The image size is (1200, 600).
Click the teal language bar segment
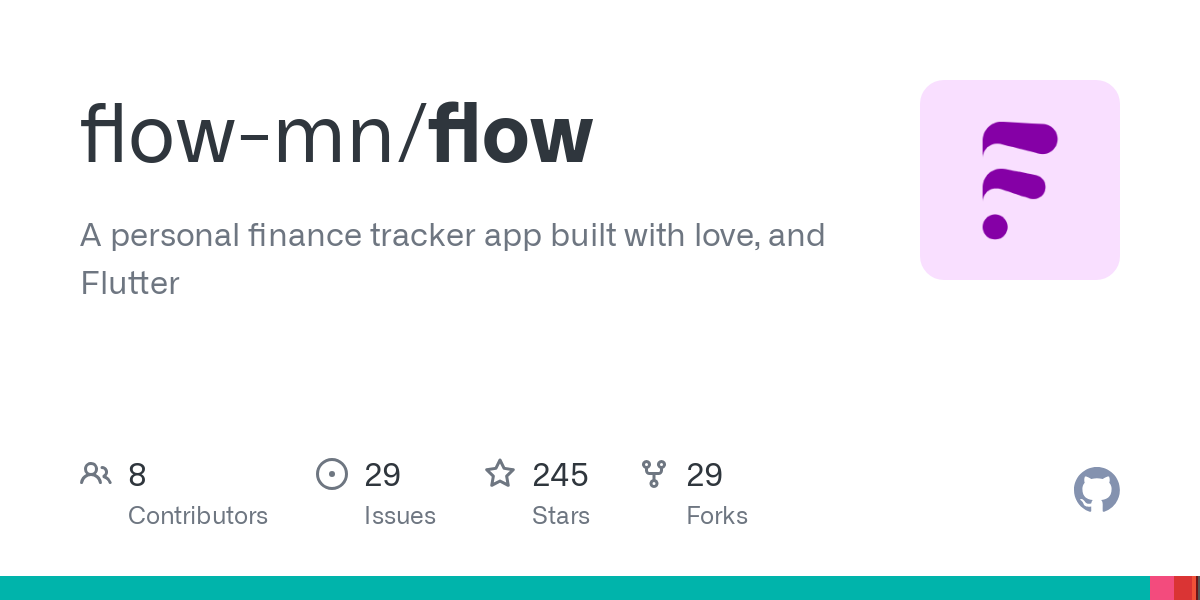(575, 588)
